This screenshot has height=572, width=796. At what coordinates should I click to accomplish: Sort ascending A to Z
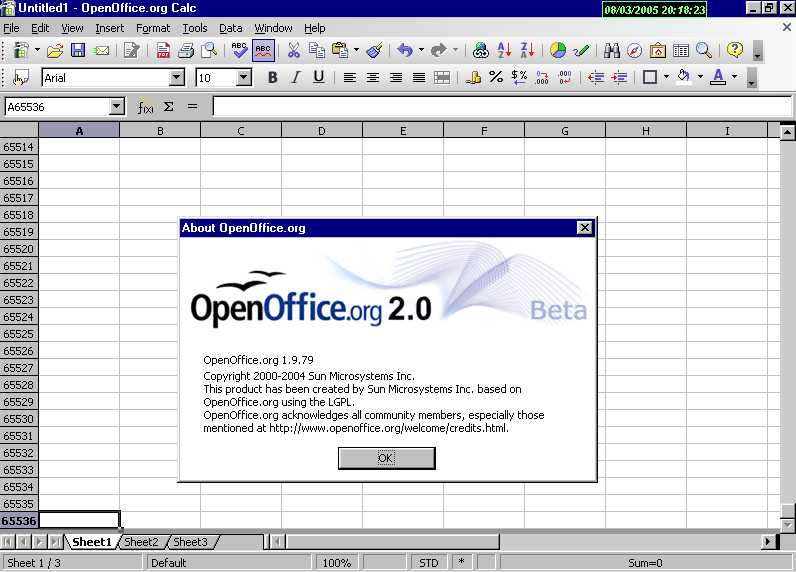(504, 50)
